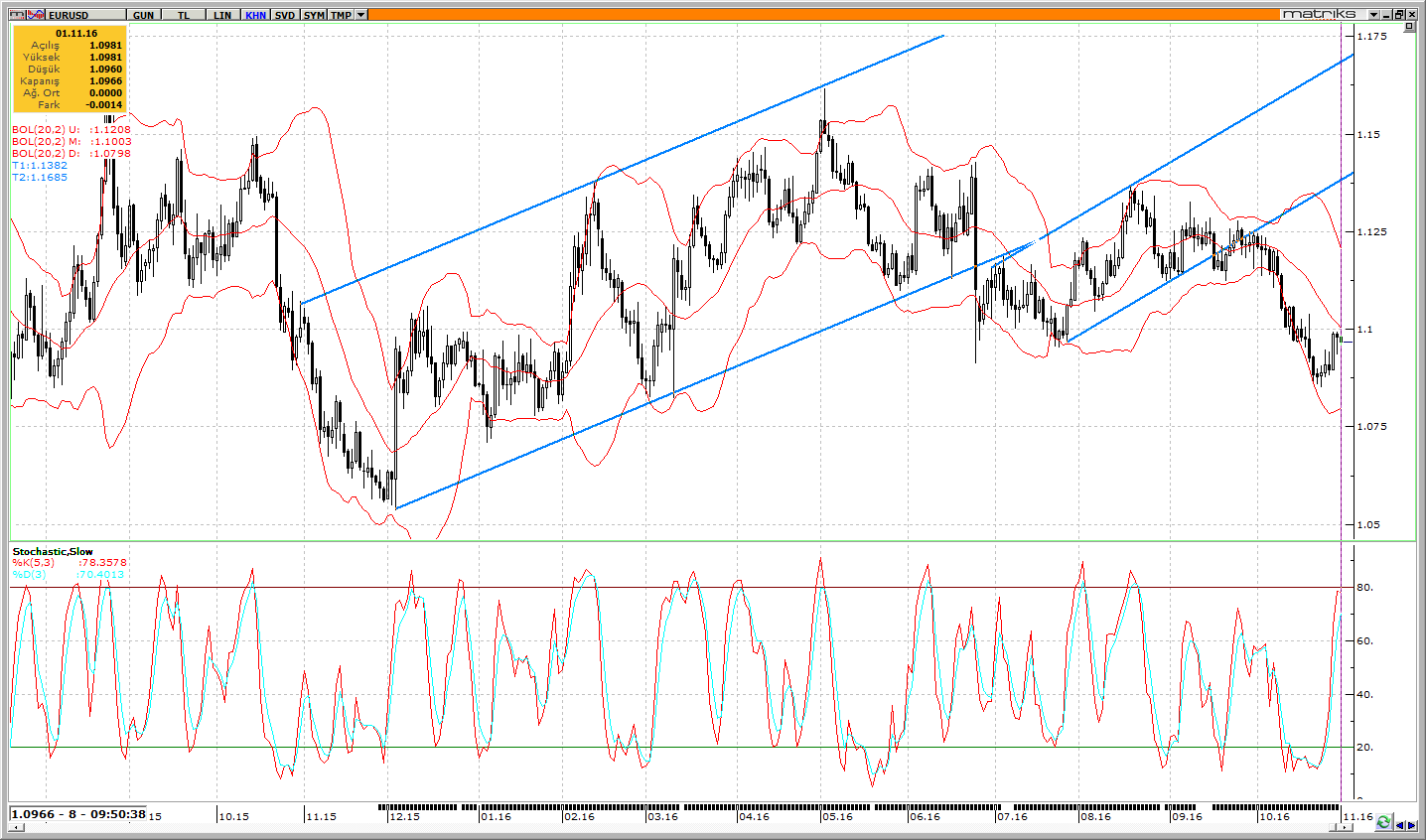Viewport: 1426px width, 840px height.
Task: Restore the chart window size
Action: pyautogui.click(x=1399, y=14)
